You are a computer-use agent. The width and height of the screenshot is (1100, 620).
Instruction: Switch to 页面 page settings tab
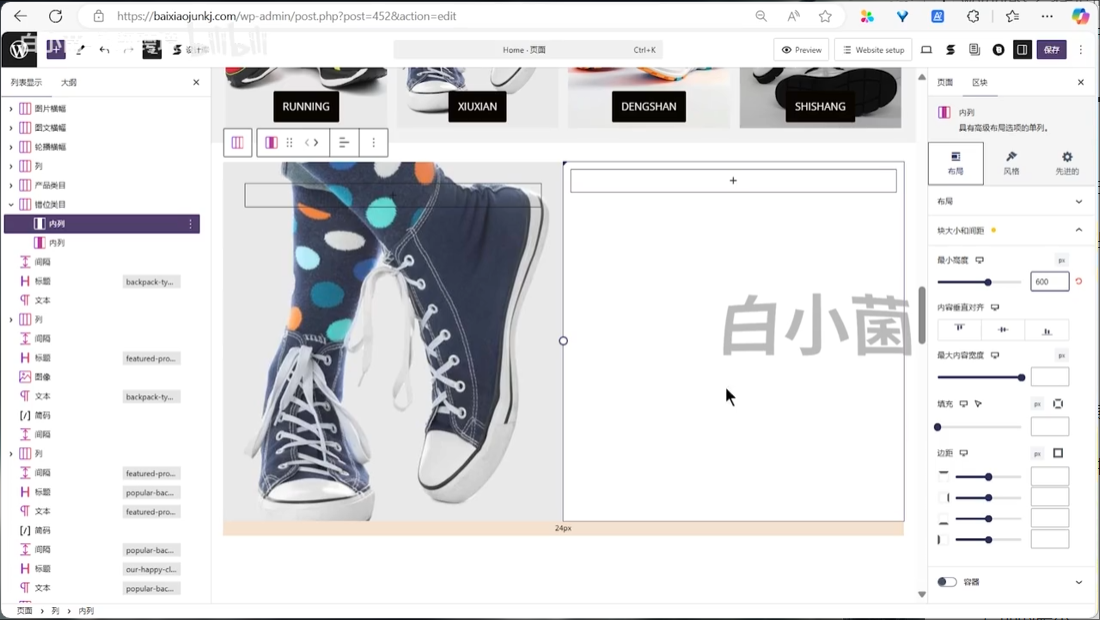[945, 82]
